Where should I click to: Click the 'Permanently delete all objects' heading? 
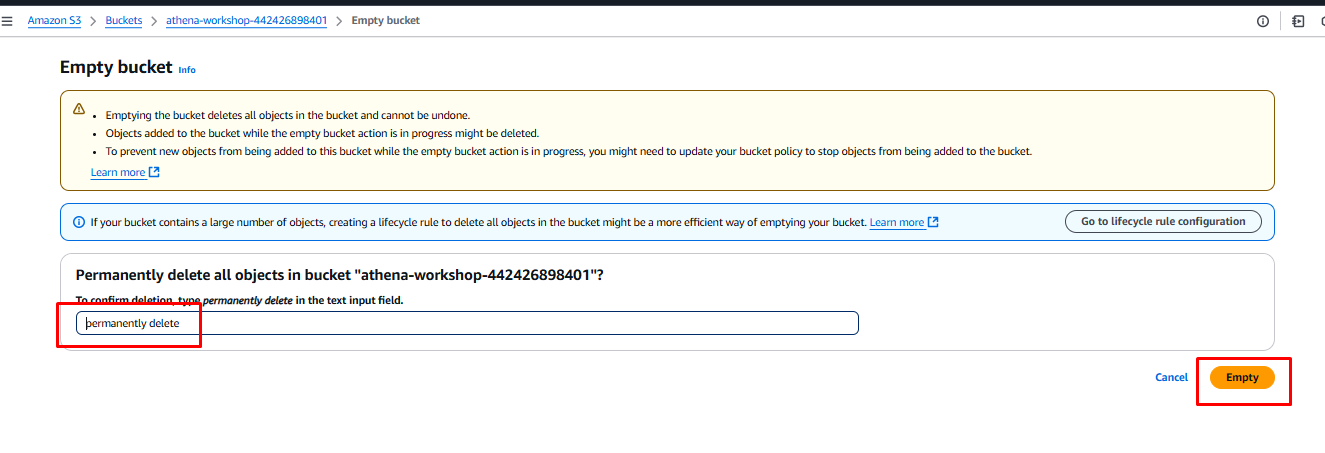340,275
